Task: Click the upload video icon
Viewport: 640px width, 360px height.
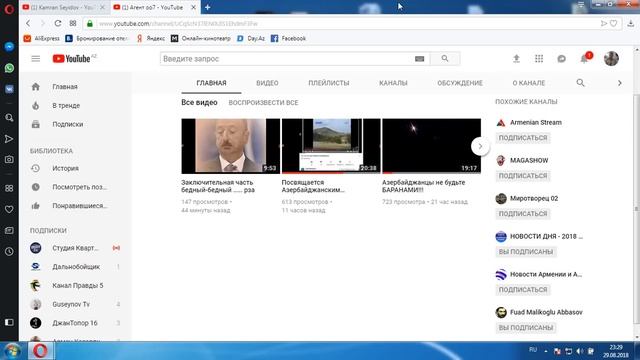Action: tap(516, 59)
